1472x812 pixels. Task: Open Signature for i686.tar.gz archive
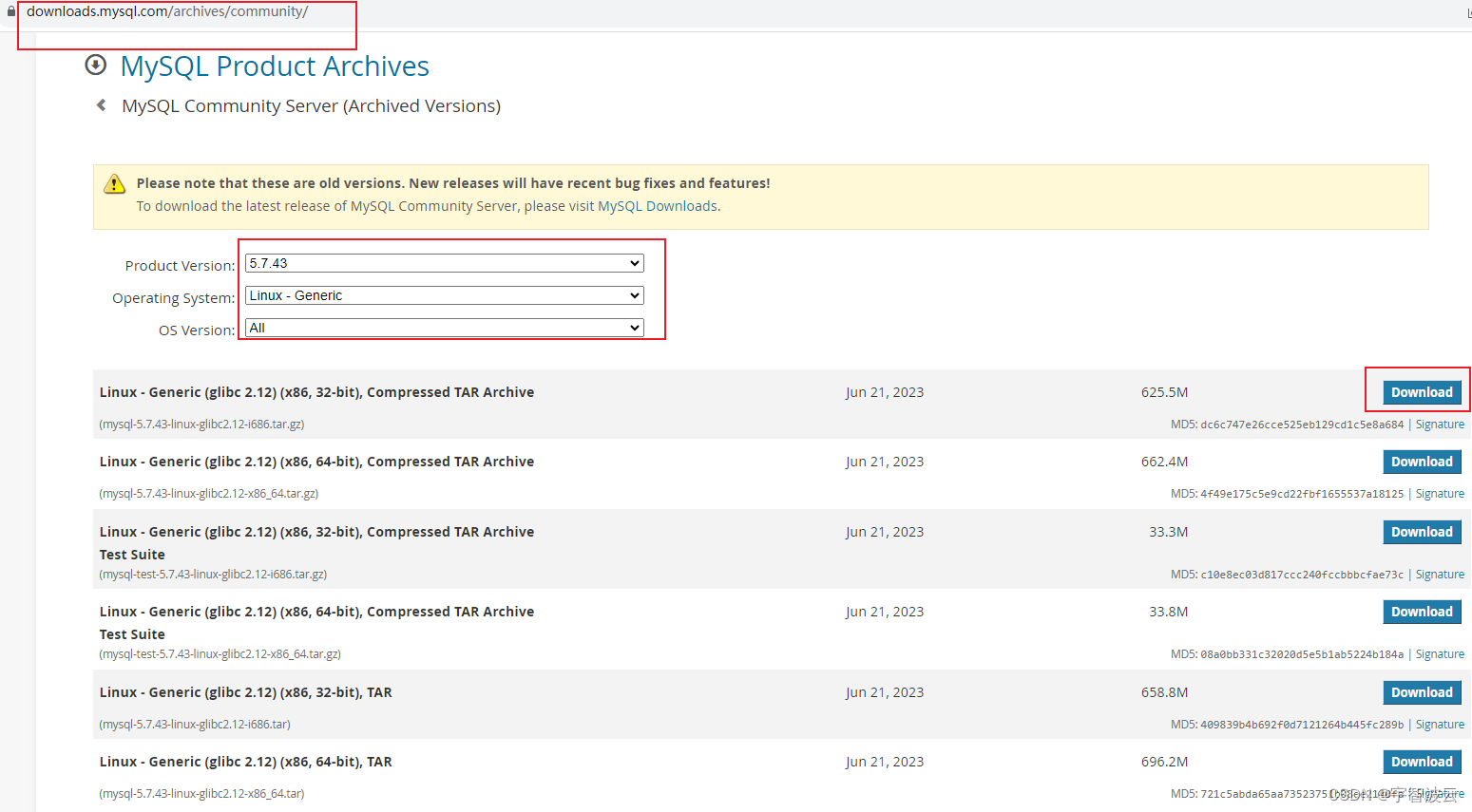coord(1440,425)
